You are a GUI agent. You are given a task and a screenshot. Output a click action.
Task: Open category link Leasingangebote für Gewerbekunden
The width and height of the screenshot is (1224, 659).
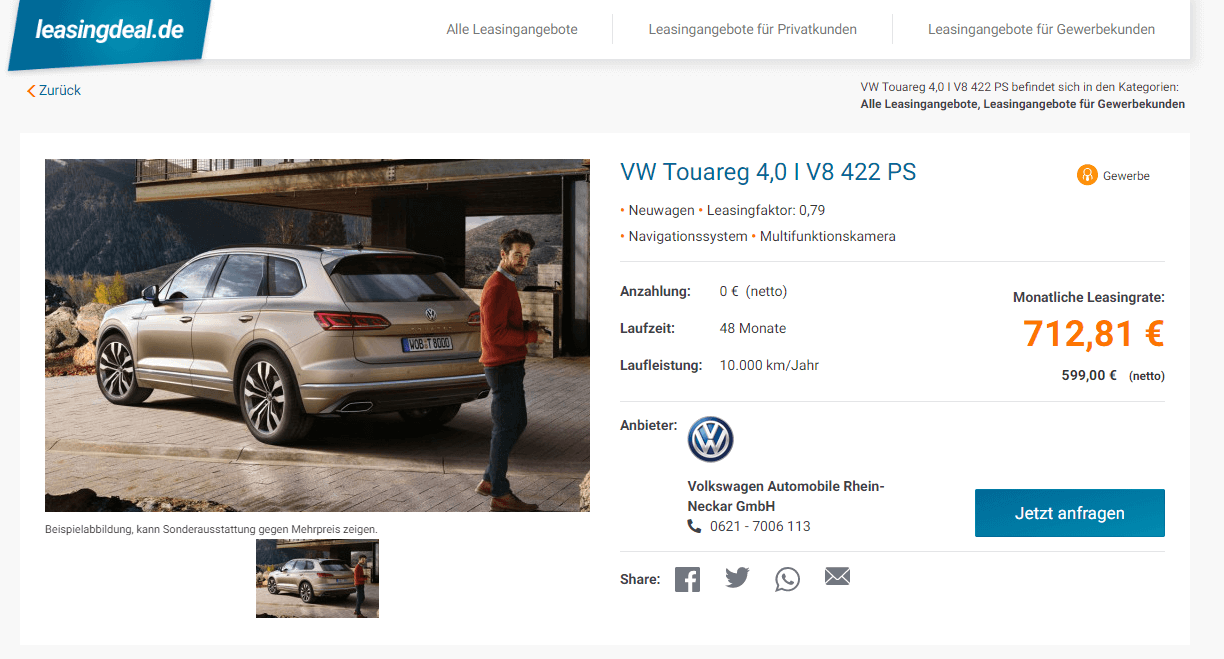click(x=1085, y=104)
